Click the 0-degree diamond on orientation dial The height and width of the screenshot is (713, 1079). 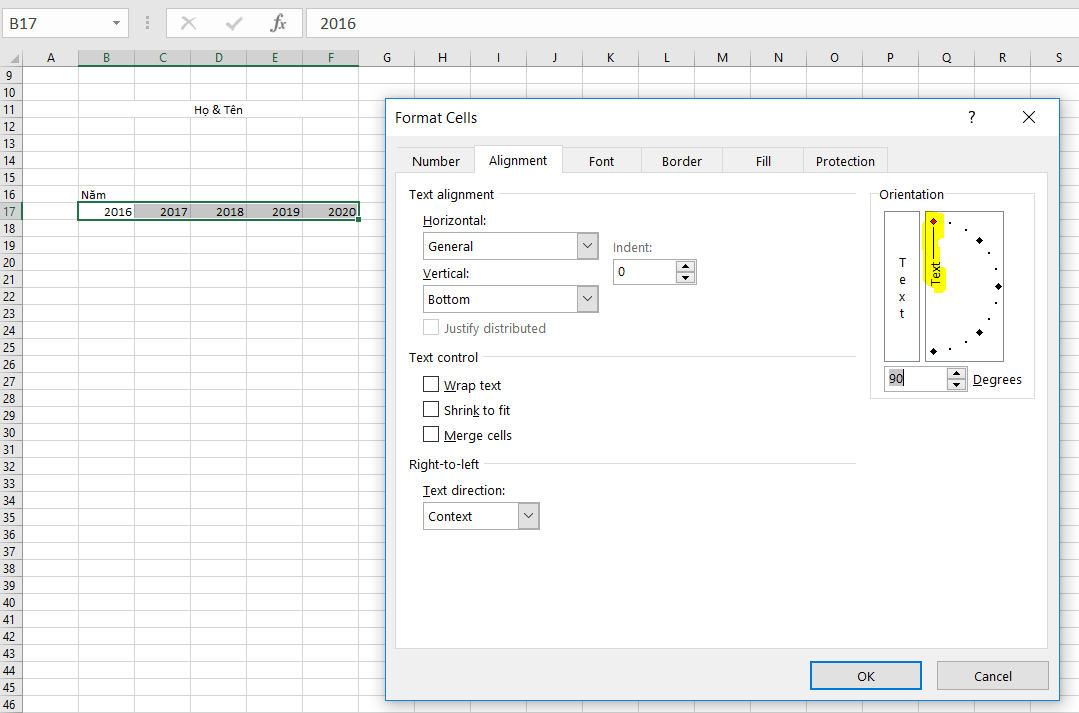998,286
